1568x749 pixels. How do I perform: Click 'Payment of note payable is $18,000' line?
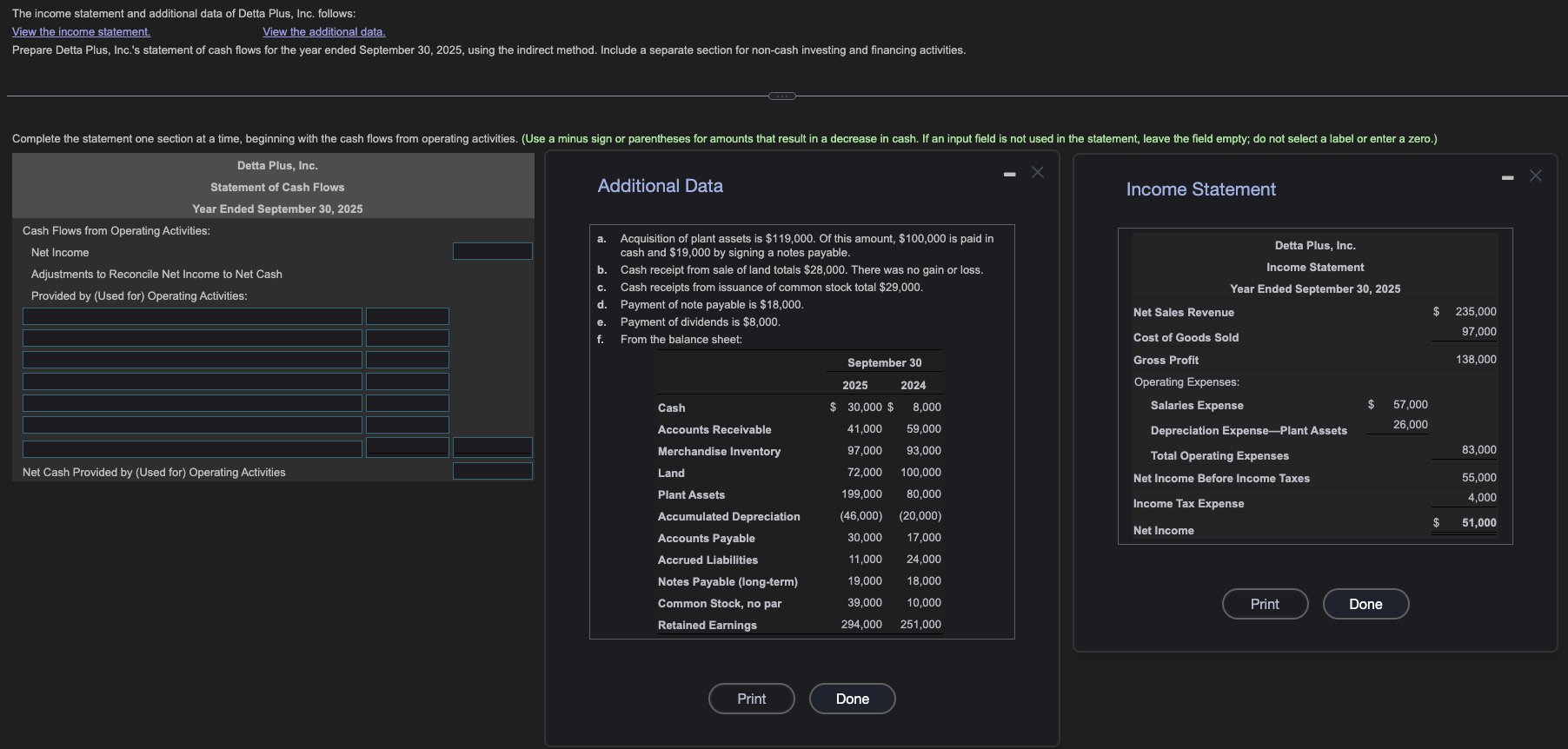(x=712, y=304)
